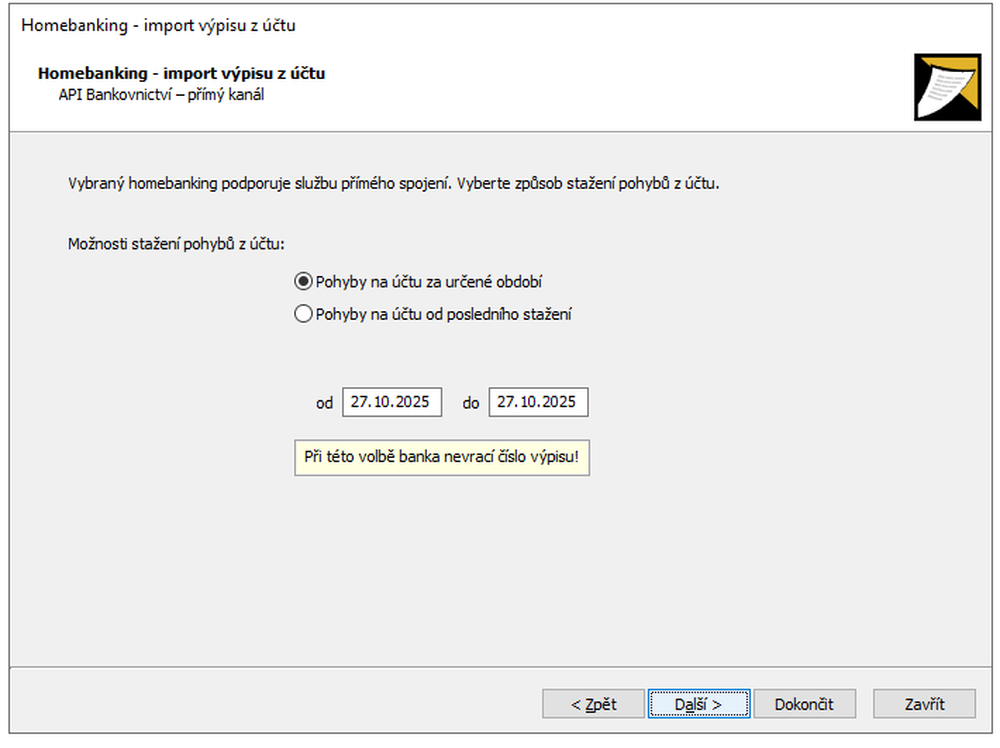The image size is (1000, 748).
Task: Click the yellow note about missing statement number
Action: 441,458
